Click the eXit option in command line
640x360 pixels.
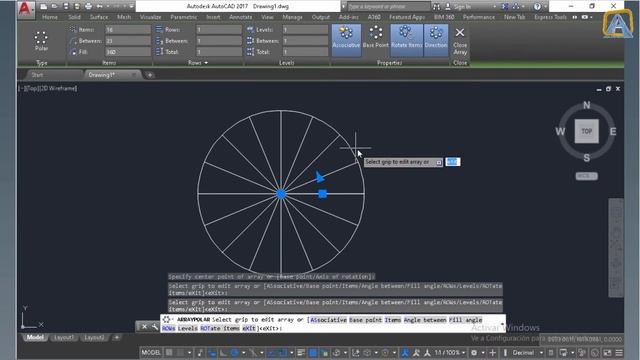[249, 328]
